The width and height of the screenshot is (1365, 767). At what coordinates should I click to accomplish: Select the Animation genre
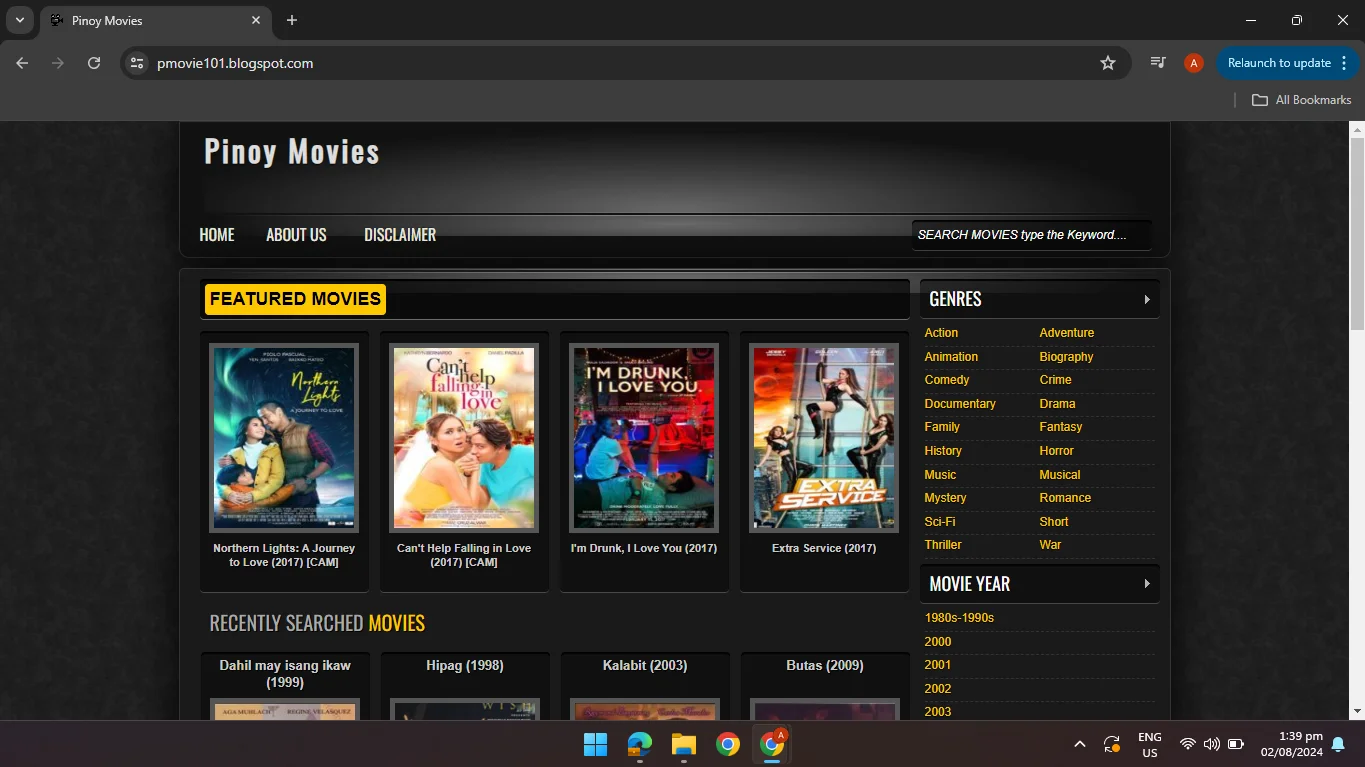point(951,357)
